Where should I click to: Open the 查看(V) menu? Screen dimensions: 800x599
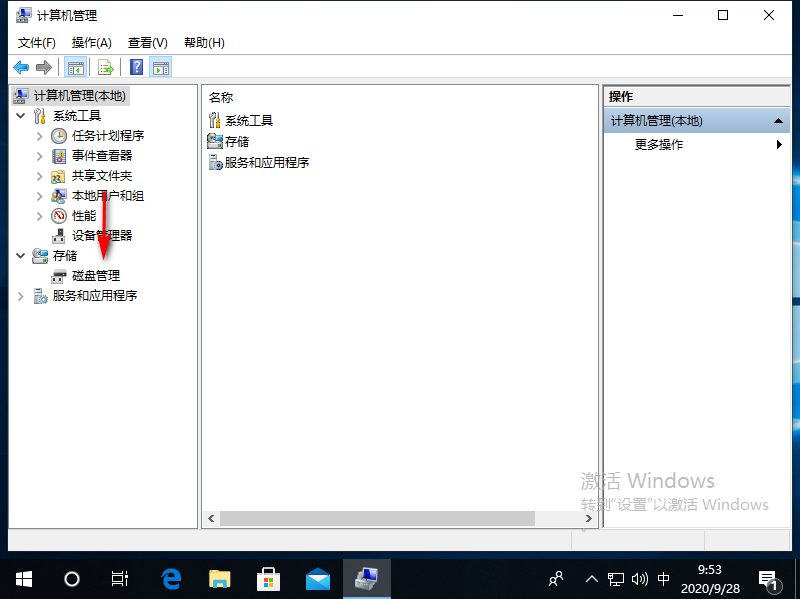146,42
